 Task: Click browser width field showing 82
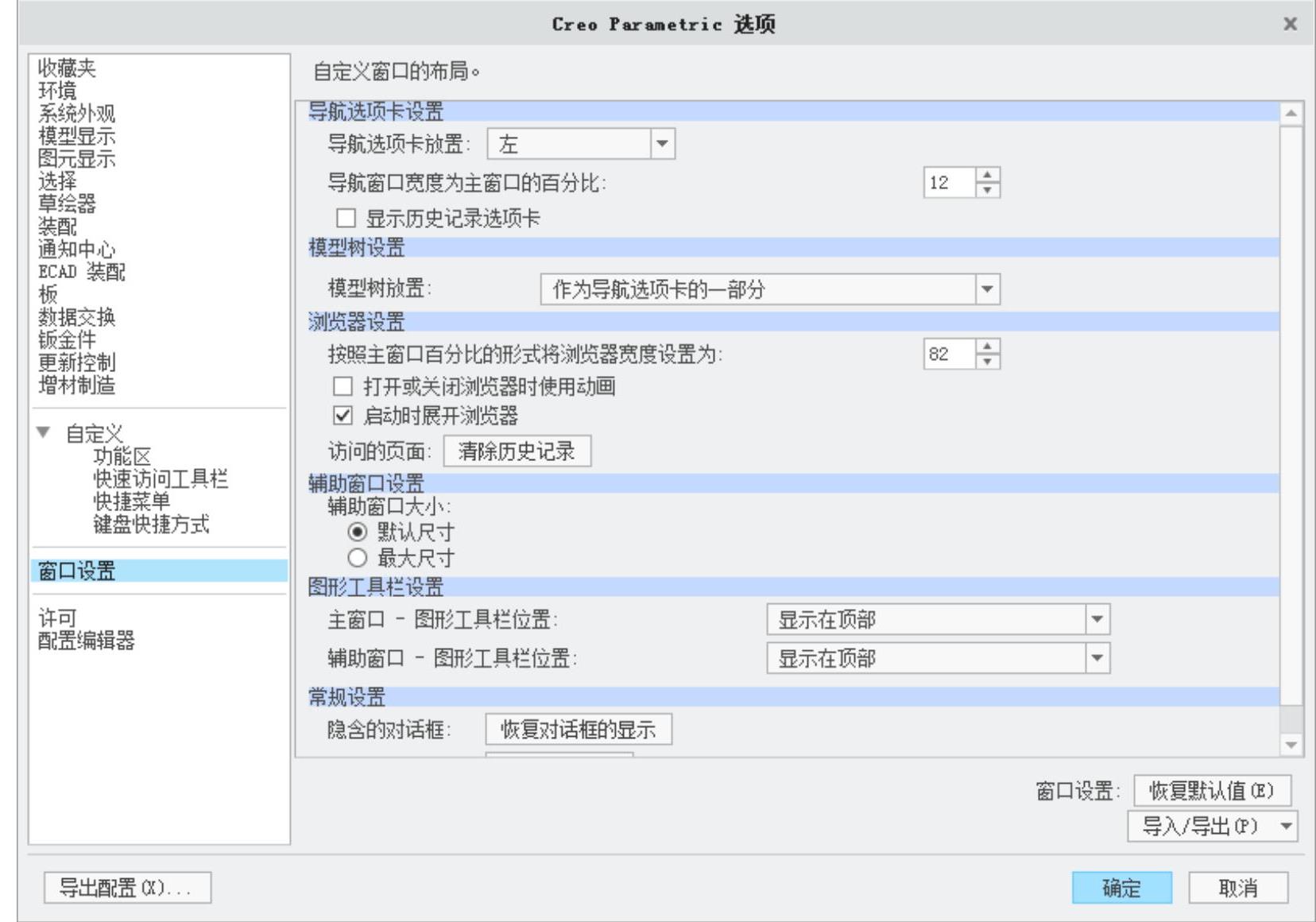click(x=949, y=354)
